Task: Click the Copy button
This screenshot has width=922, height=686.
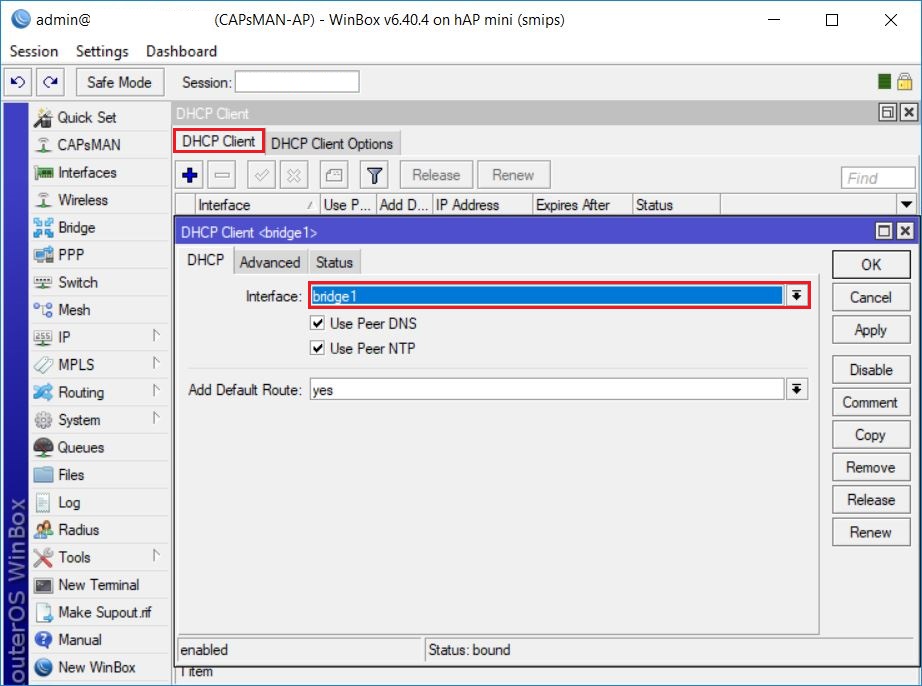Action: (x=871, y=434)
